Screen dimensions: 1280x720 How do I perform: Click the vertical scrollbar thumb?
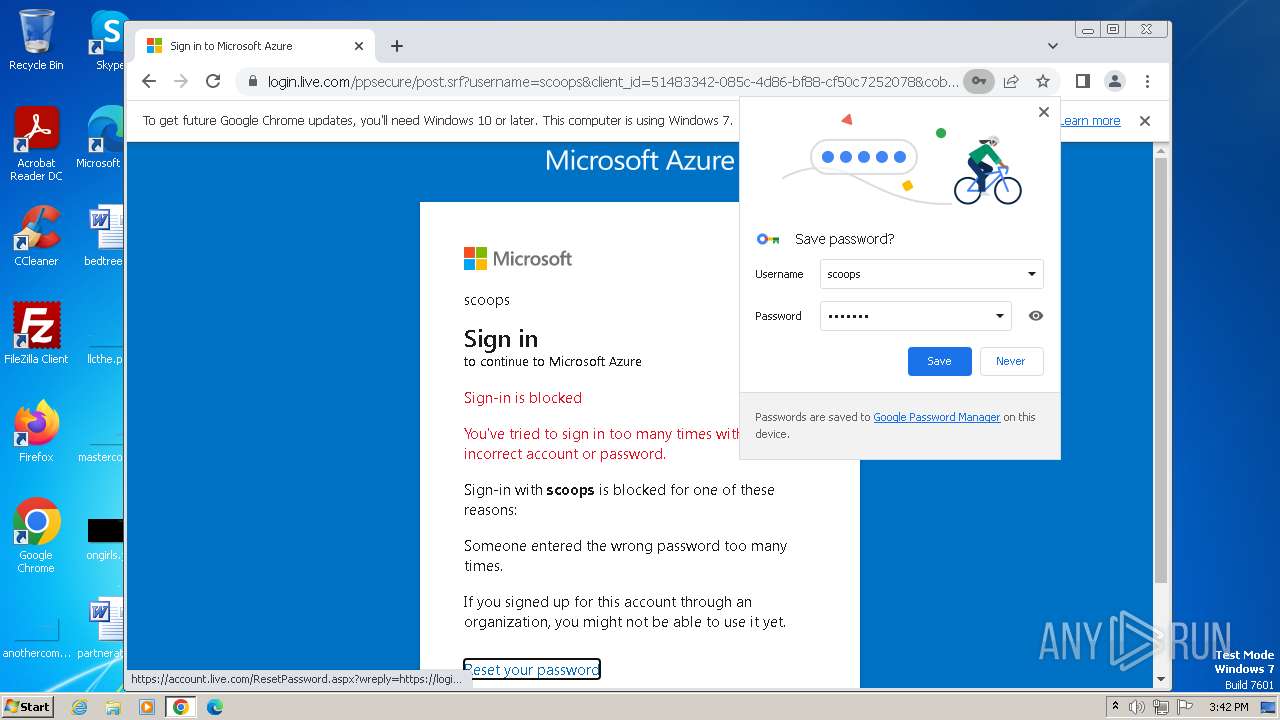(x=1160, y=370)
